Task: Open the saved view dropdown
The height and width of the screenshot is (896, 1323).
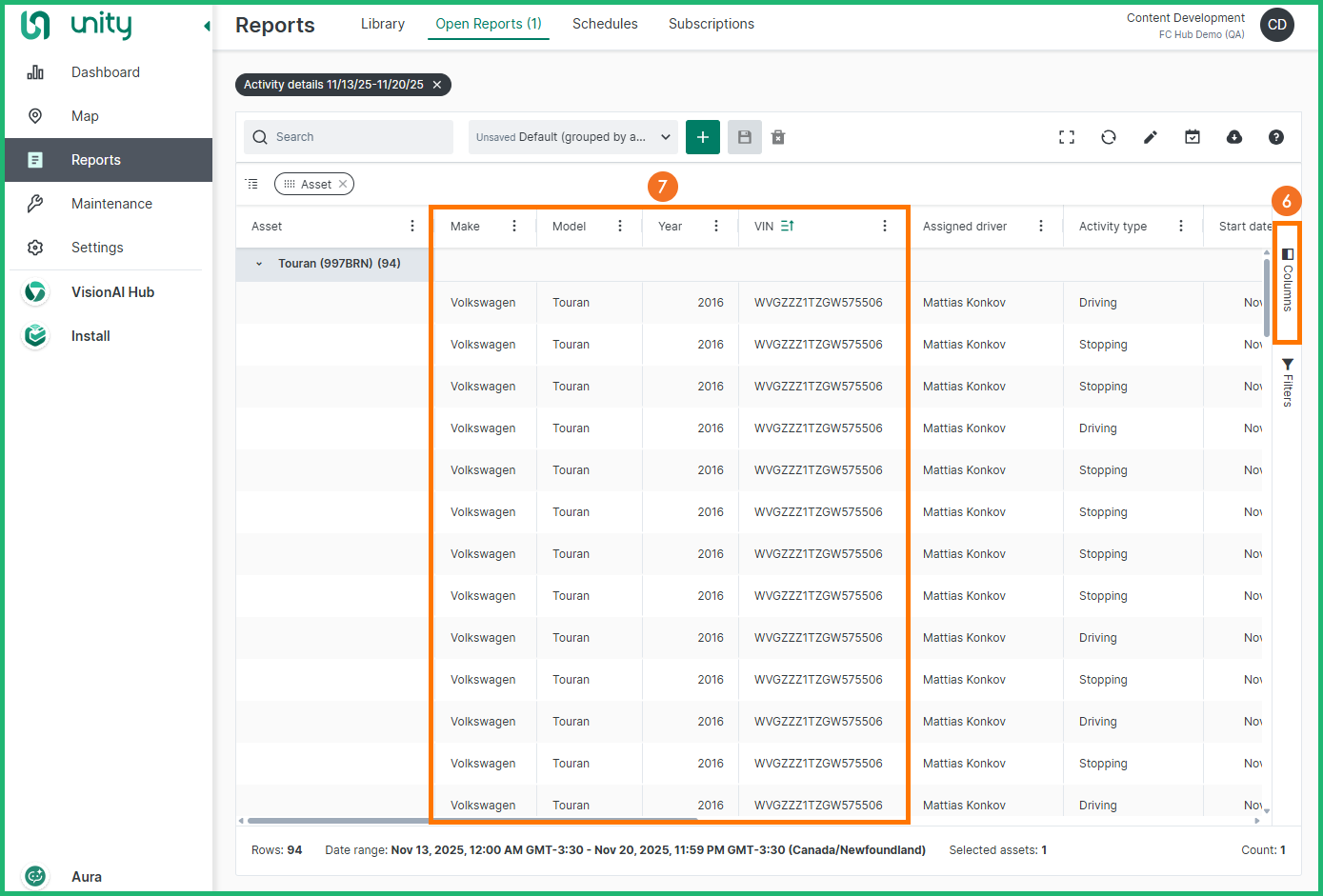Action: (572, 137)
